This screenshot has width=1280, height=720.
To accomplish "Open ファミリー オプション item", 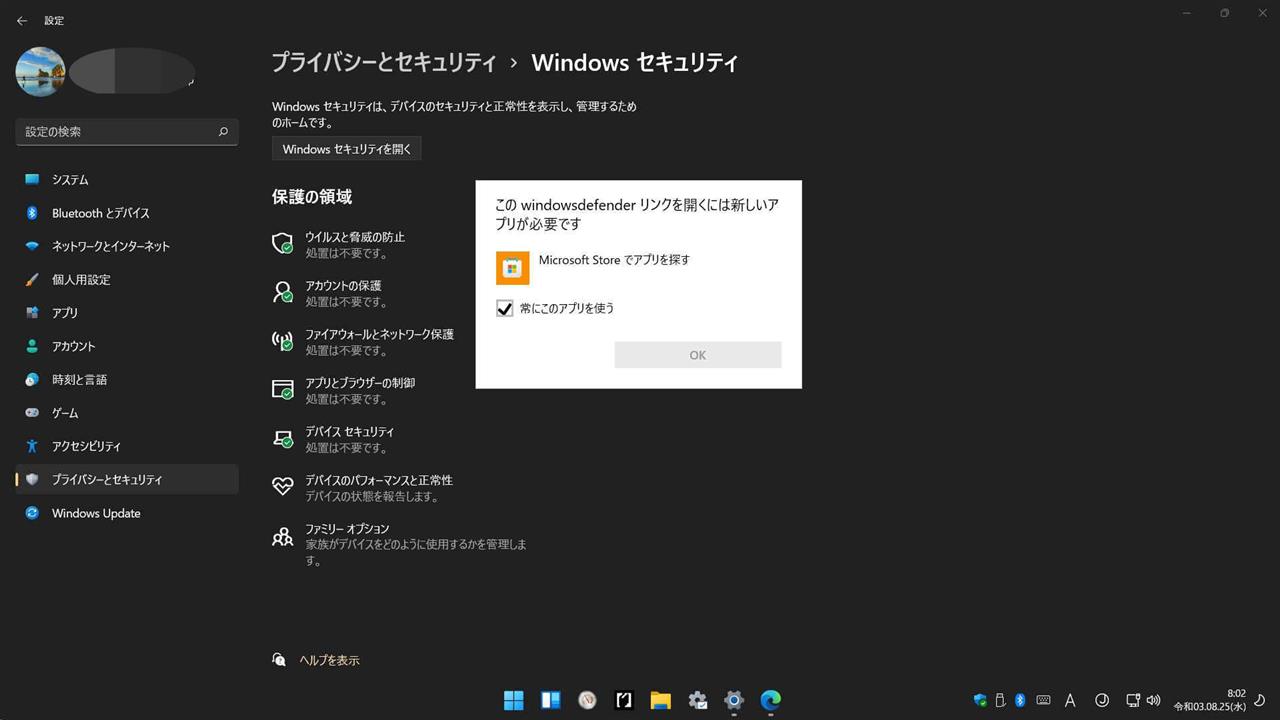I will click(x=400, y=545).
